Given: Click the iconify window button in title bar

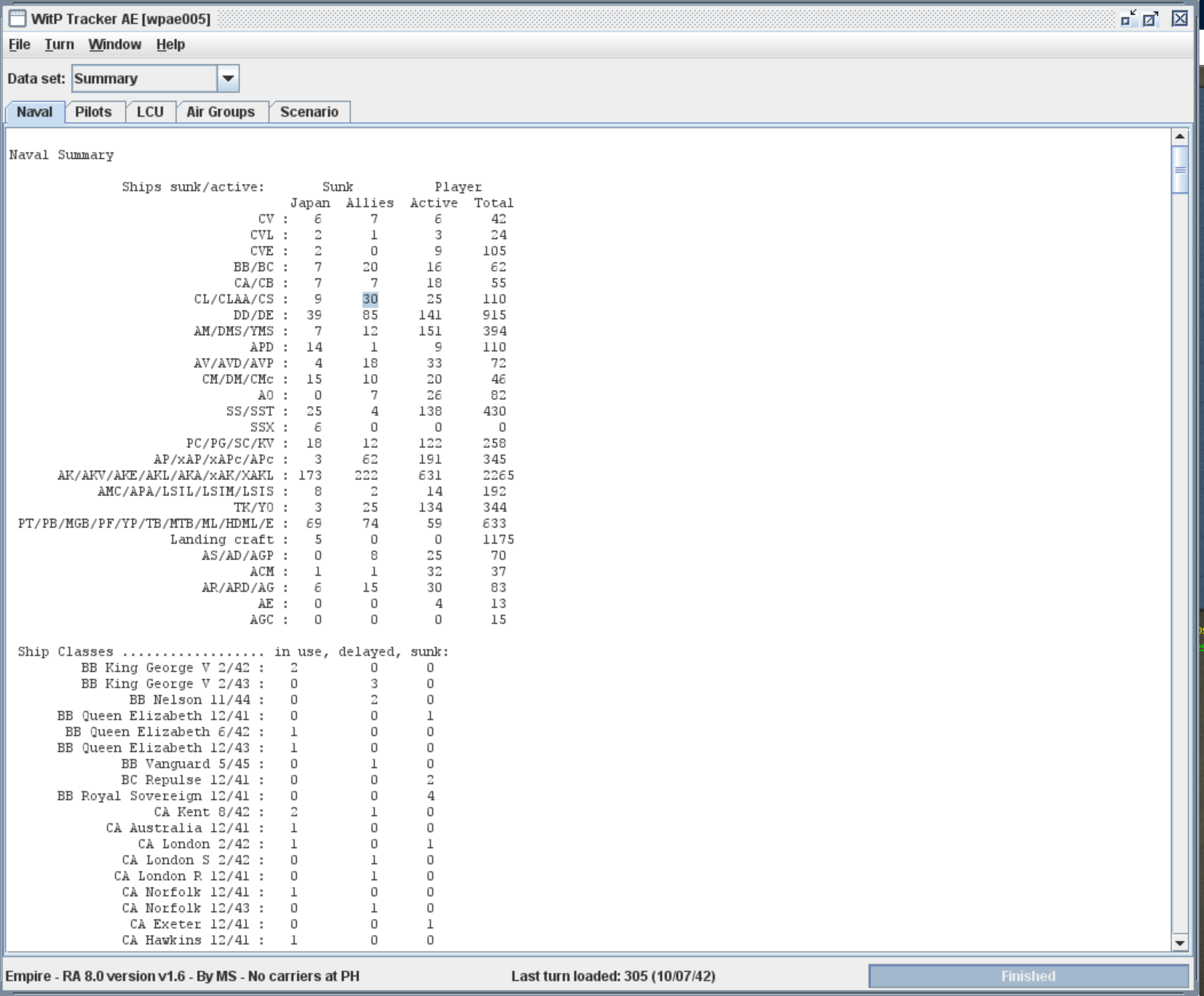Looking at the screenshot, I should 1128,18.
